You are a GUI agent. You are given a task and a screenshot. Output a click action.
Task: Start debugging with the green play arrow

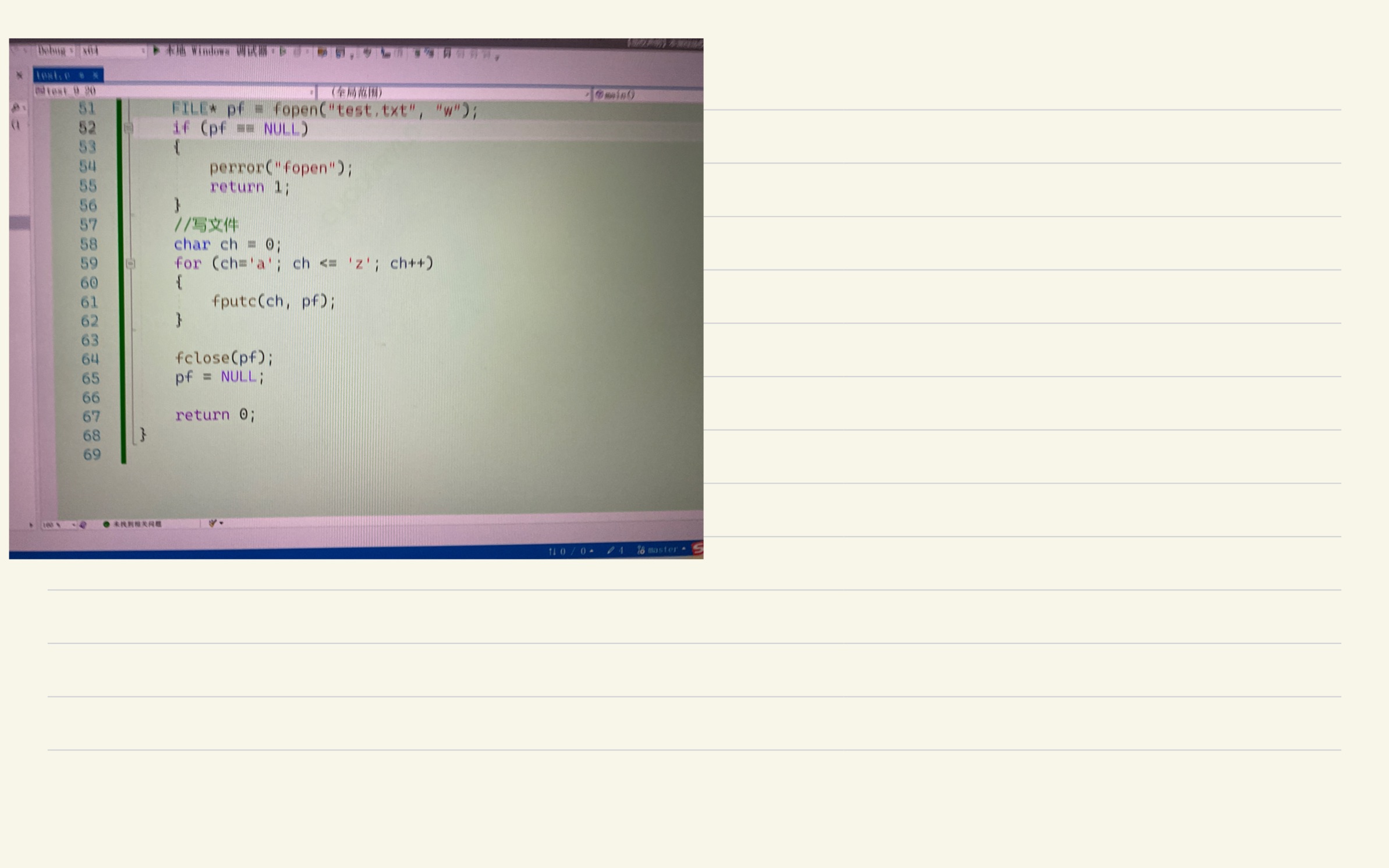(156, 51)
